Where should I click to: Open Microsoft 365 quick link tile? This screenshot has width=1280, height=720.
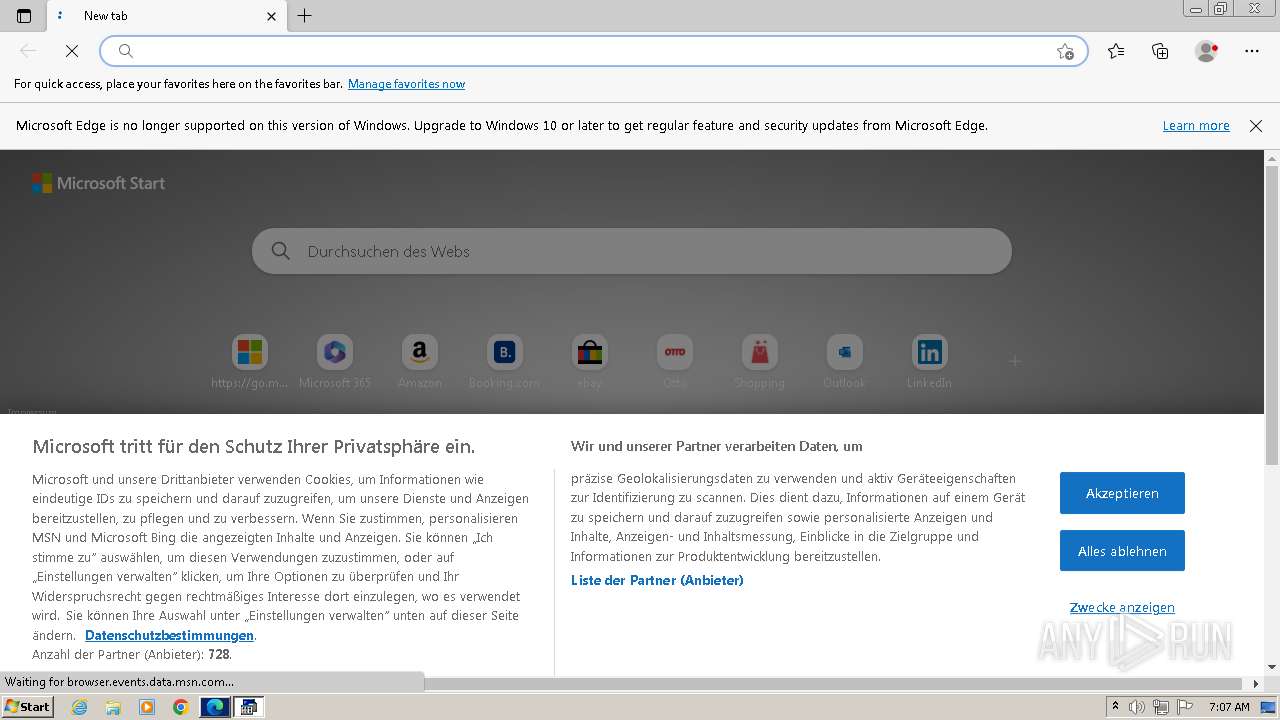click(335, 362)
